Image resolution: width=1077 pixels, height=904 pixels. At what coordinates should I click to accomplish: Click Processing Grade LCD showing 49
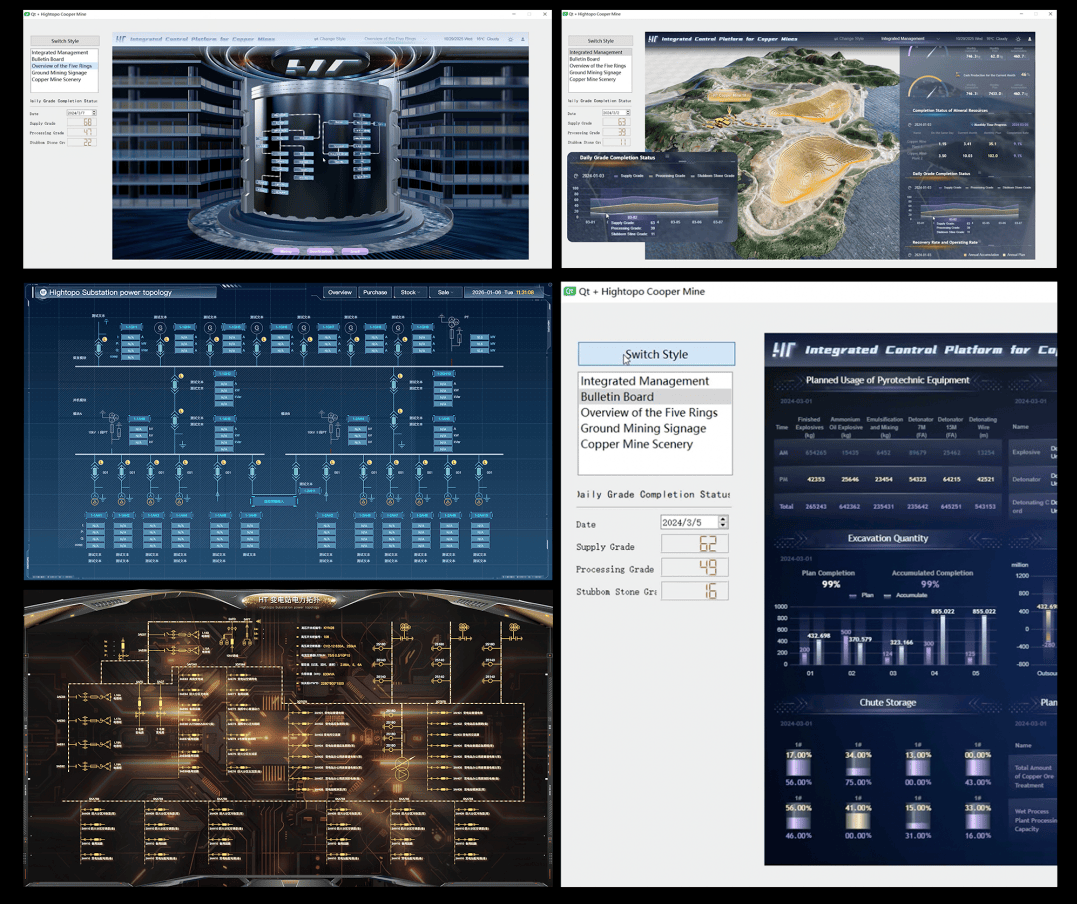(x=694, y=567)
